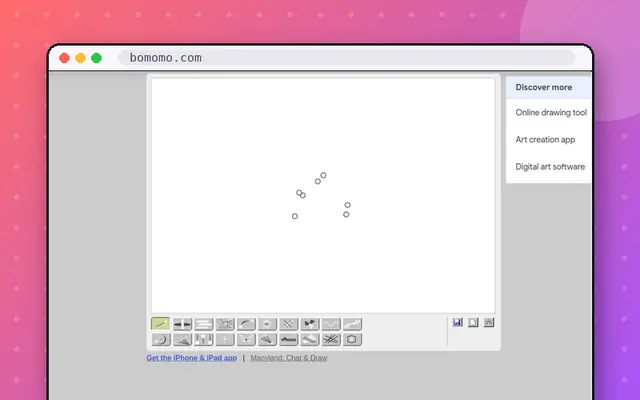Click the blue floppy disk save icon

(458, 322)
